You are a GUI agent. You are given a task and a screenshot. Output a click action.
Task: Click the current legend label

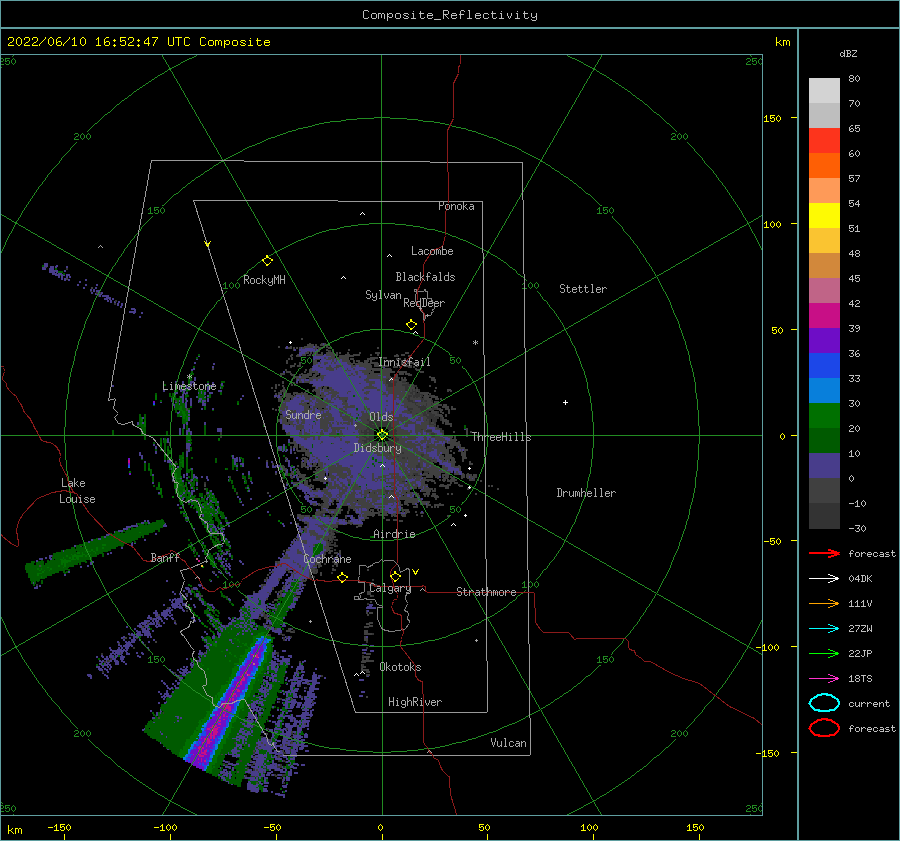click(869, 703)
